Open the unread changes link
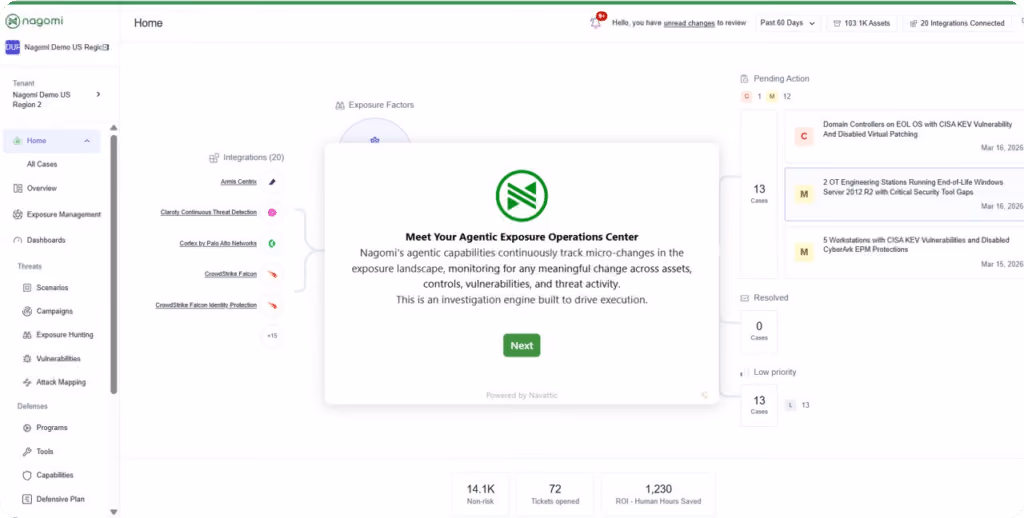 click(x=689, y=23)
